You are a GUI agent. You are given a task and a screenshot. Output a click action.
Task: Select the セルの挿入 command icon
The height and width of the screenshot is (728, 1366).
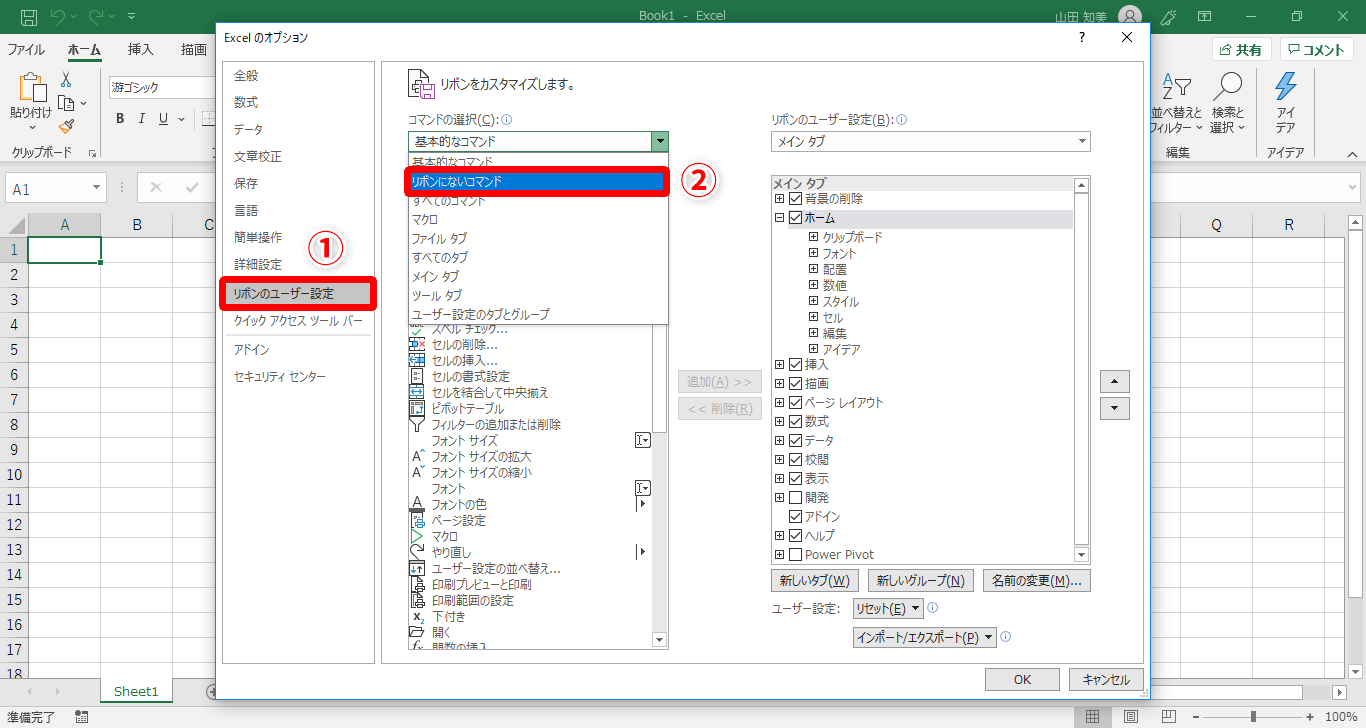click(418, 360)
